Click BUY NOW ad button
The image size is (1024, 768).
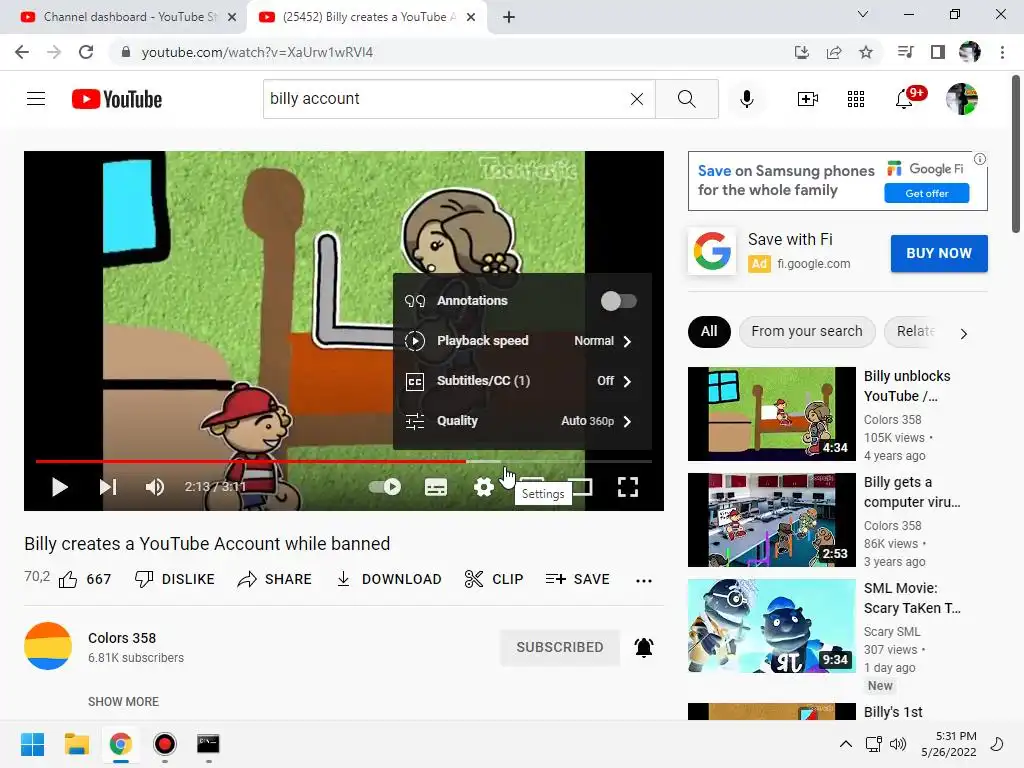[x=938, y=253]
